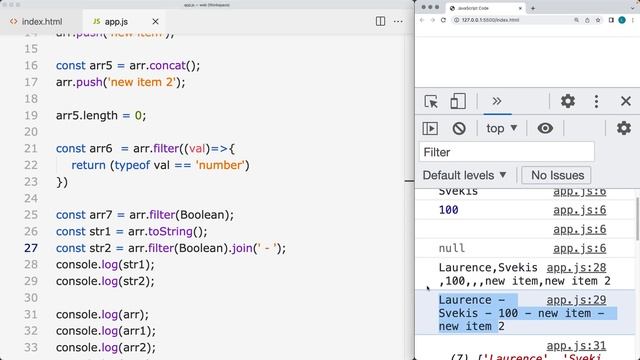Open a new browser tab
The height and width of the screenshot is (360, 640).
533,8
